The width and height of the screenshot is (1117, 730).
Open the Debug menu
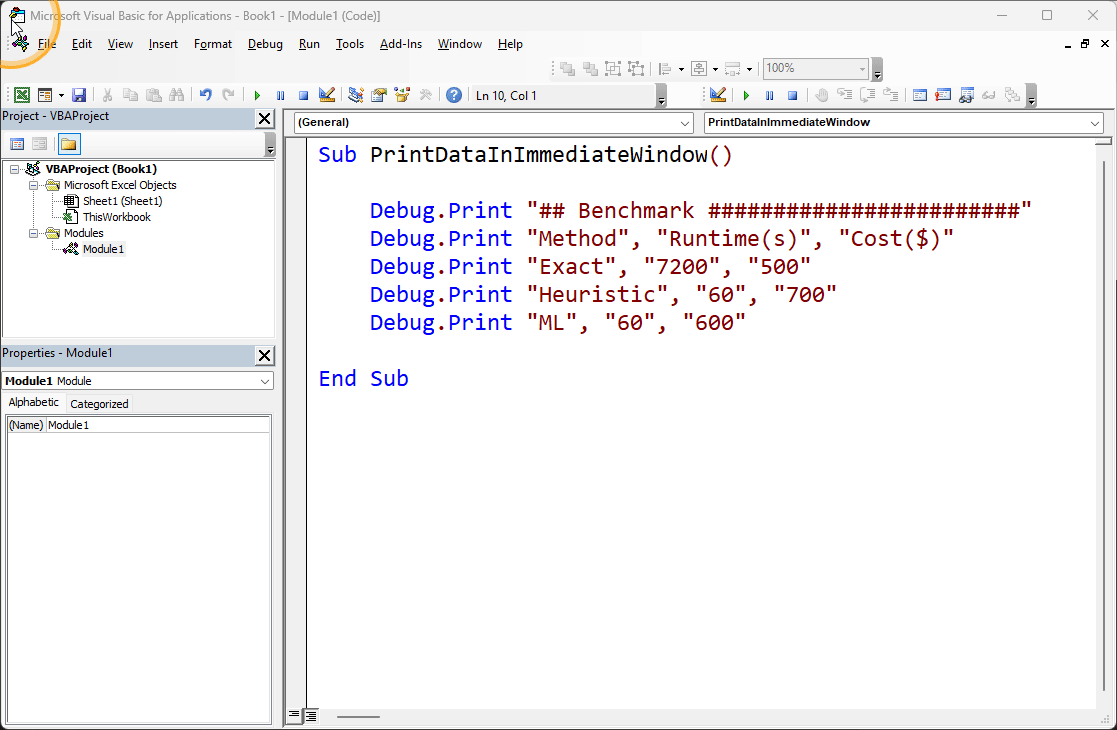pyautogui.click(x=265, y=44)
